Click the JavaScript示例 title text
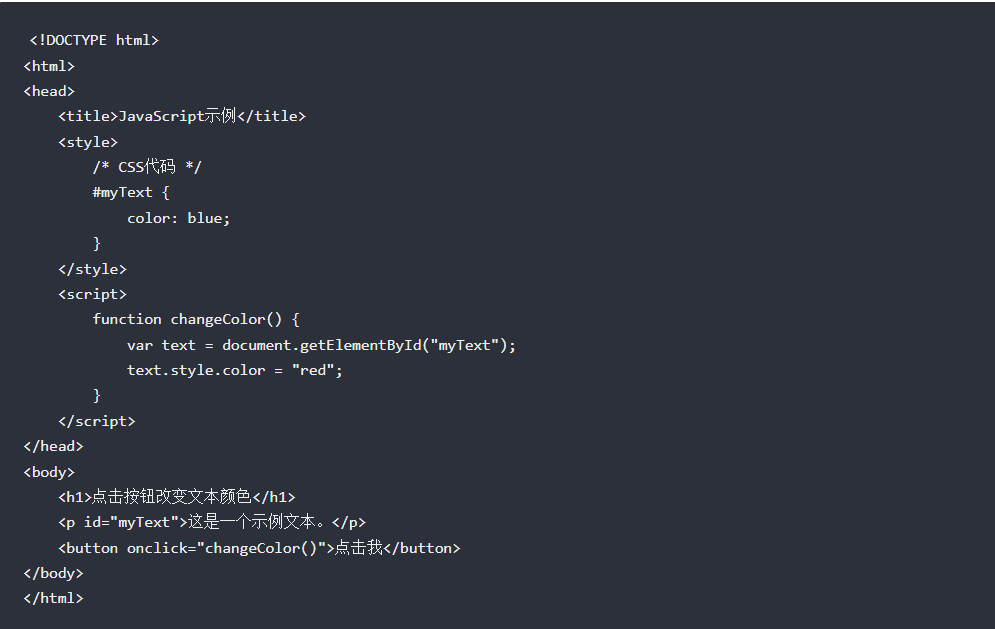 tap(177, 116)
